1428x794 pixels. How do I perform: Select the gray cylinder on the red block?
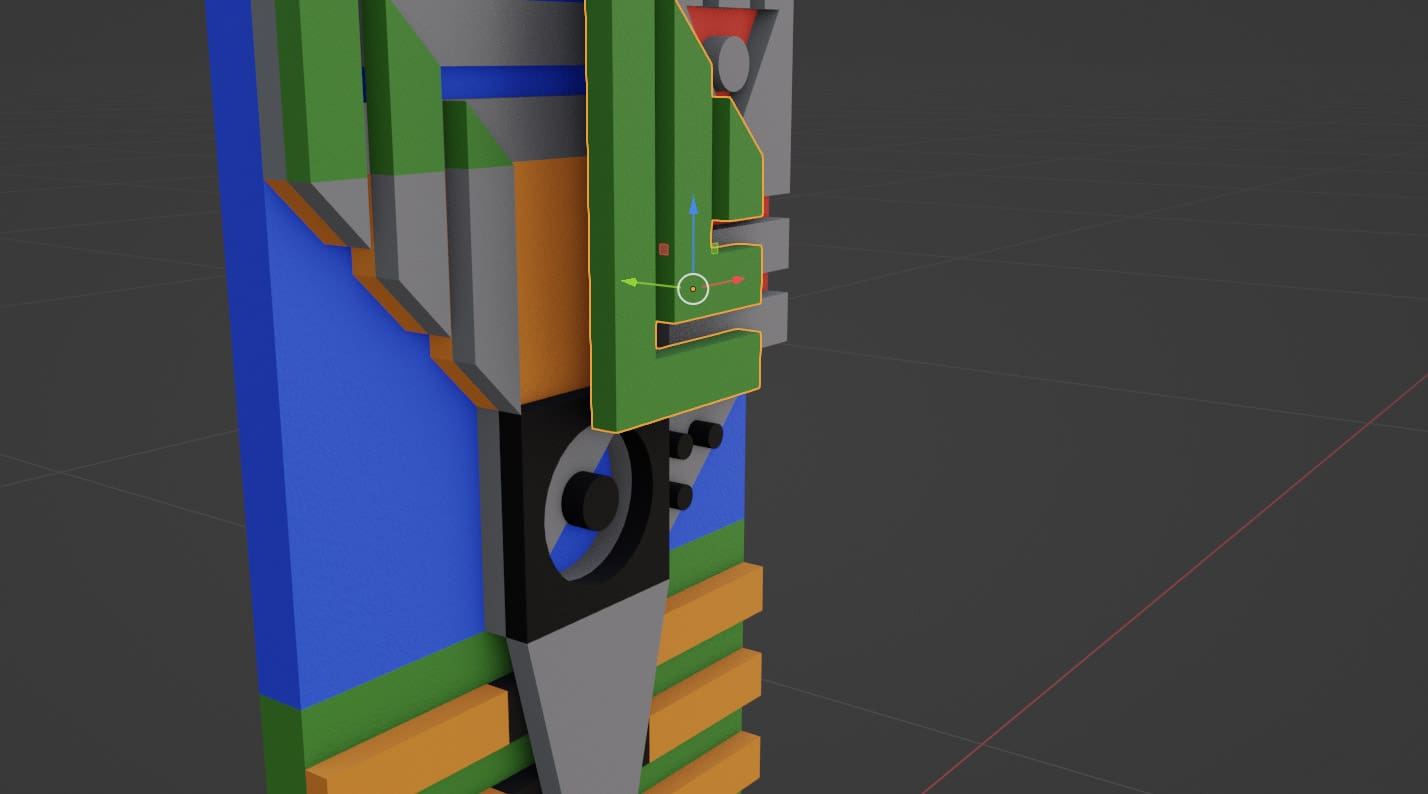click(734, 63)
